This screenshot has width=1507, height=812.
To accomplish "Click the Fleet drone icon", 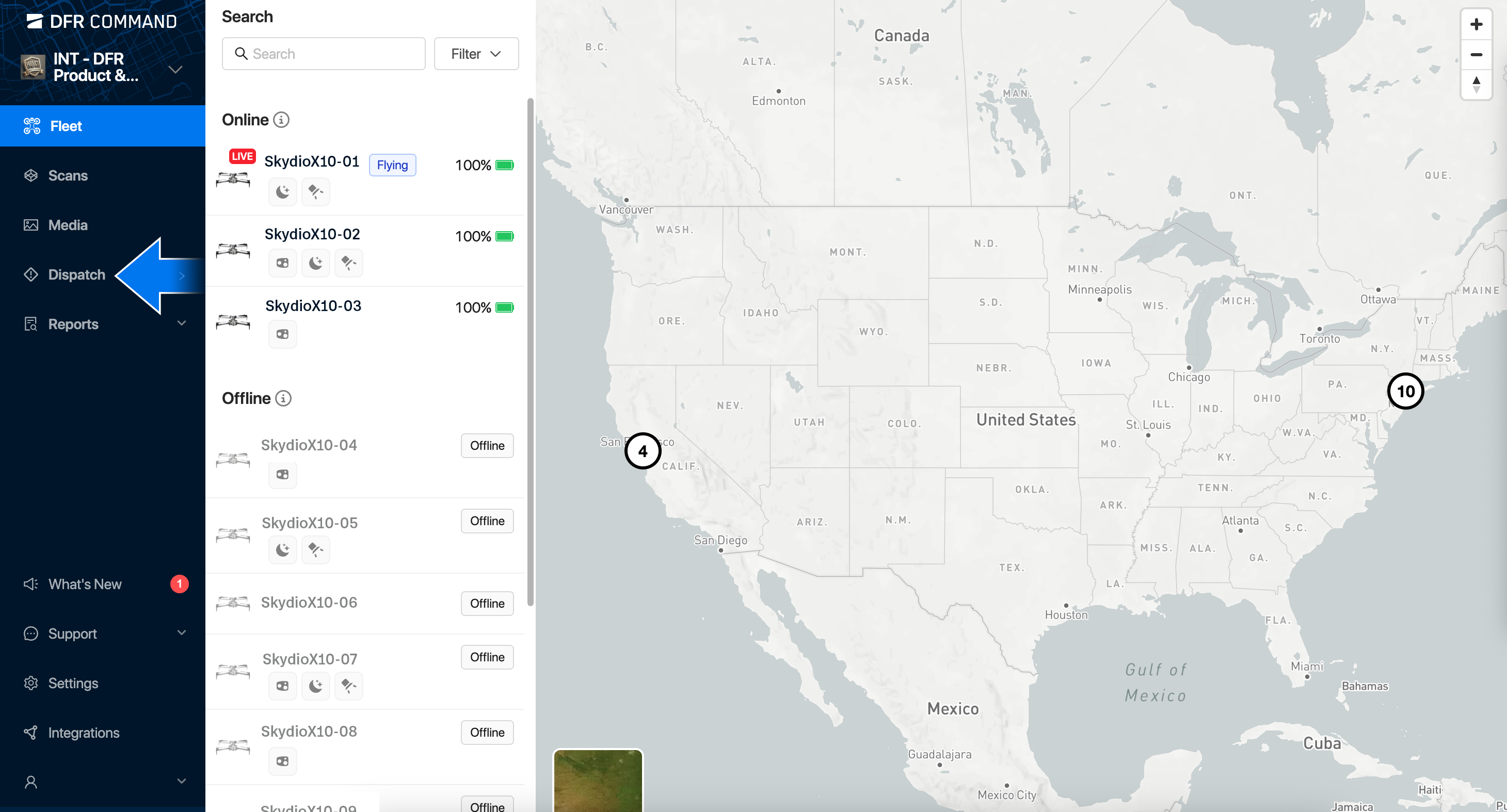I will tap(31, 126).
